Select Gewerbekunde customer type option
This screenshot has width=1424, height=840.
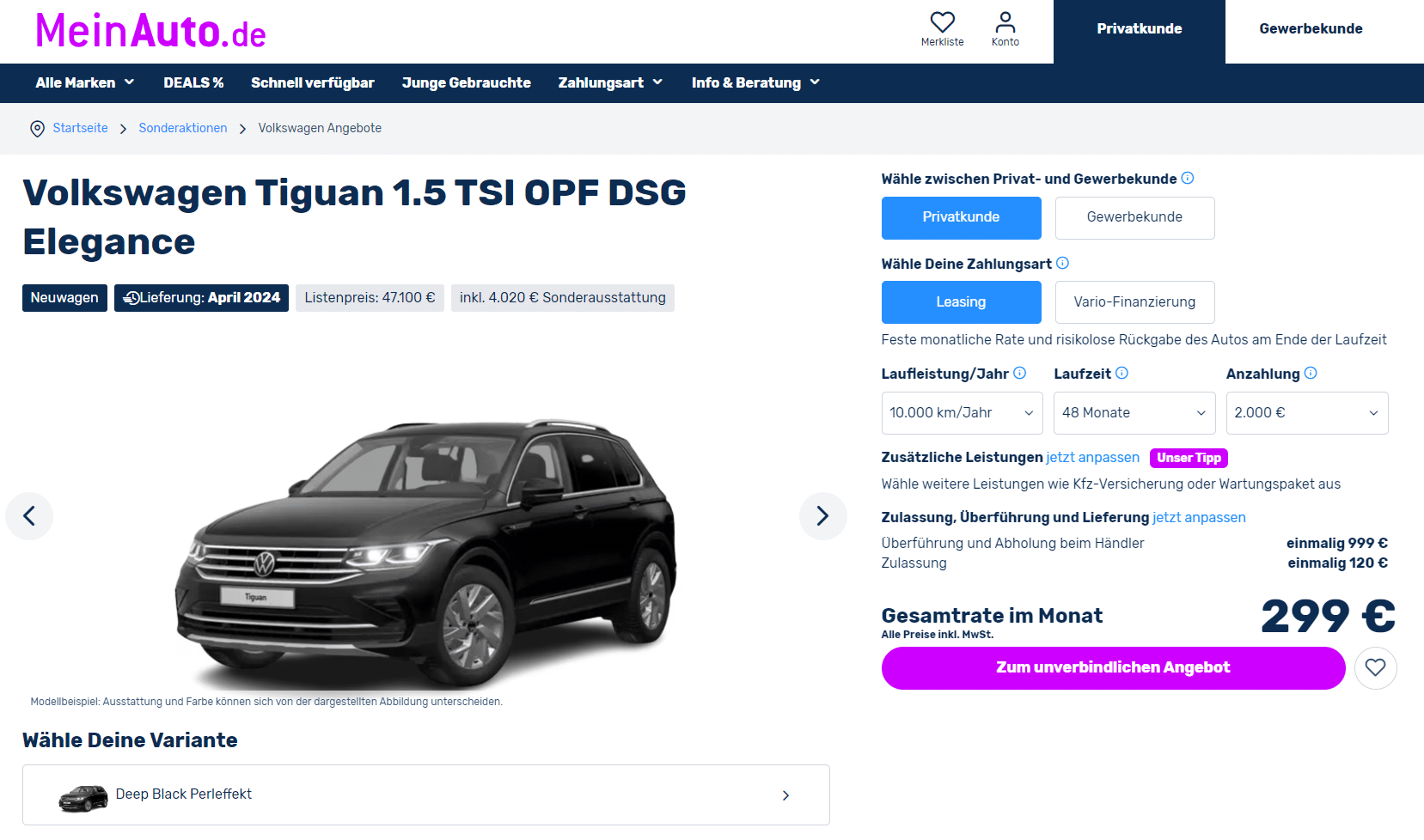tap(1134, 217)
